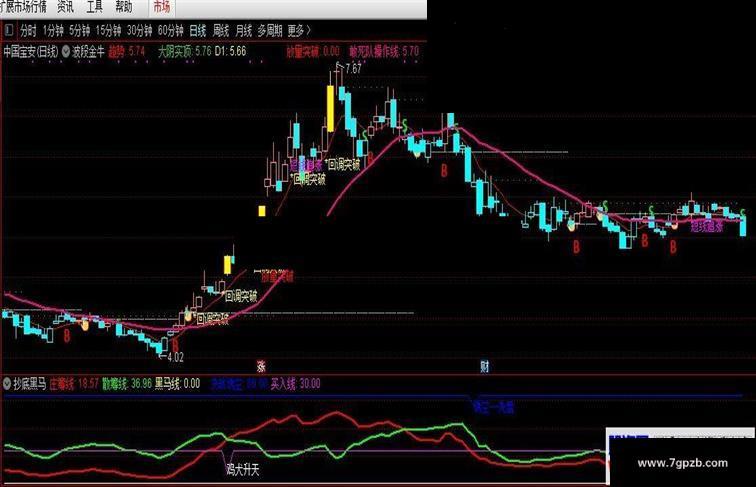Click the 7.67 high price marker
The width and height of the screenshot is (756, 487).
point(353,68)
